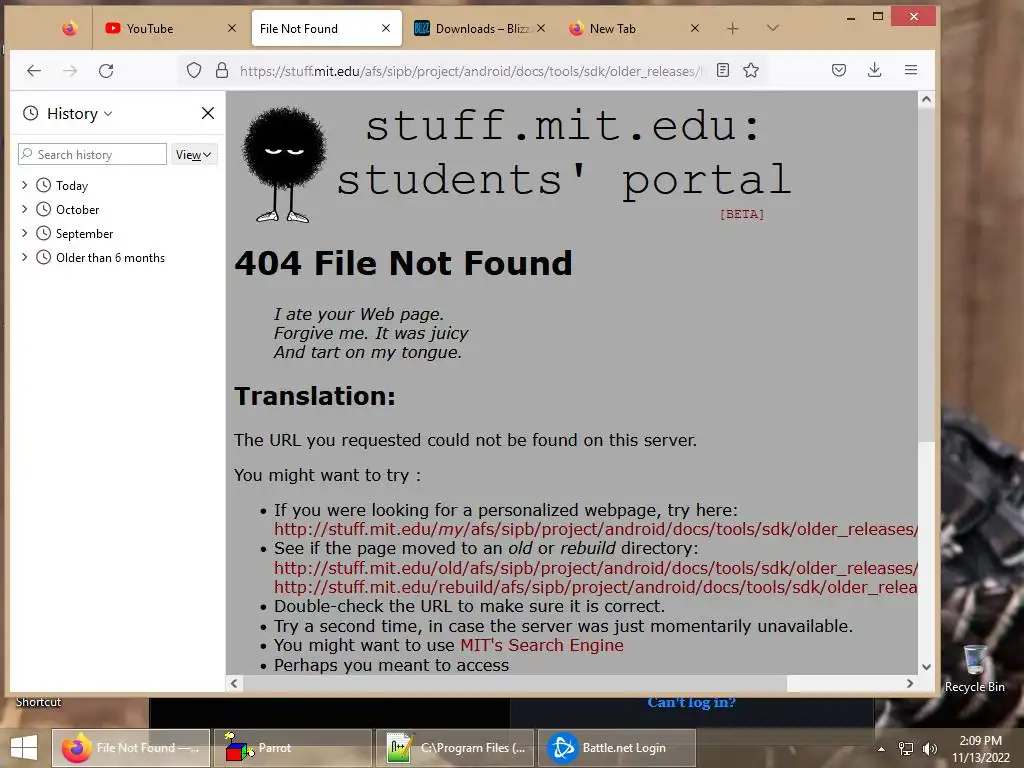Open the list all tabs chevron
The width and height of the screenshot is (1024, 768).
[x=773, y=28]
